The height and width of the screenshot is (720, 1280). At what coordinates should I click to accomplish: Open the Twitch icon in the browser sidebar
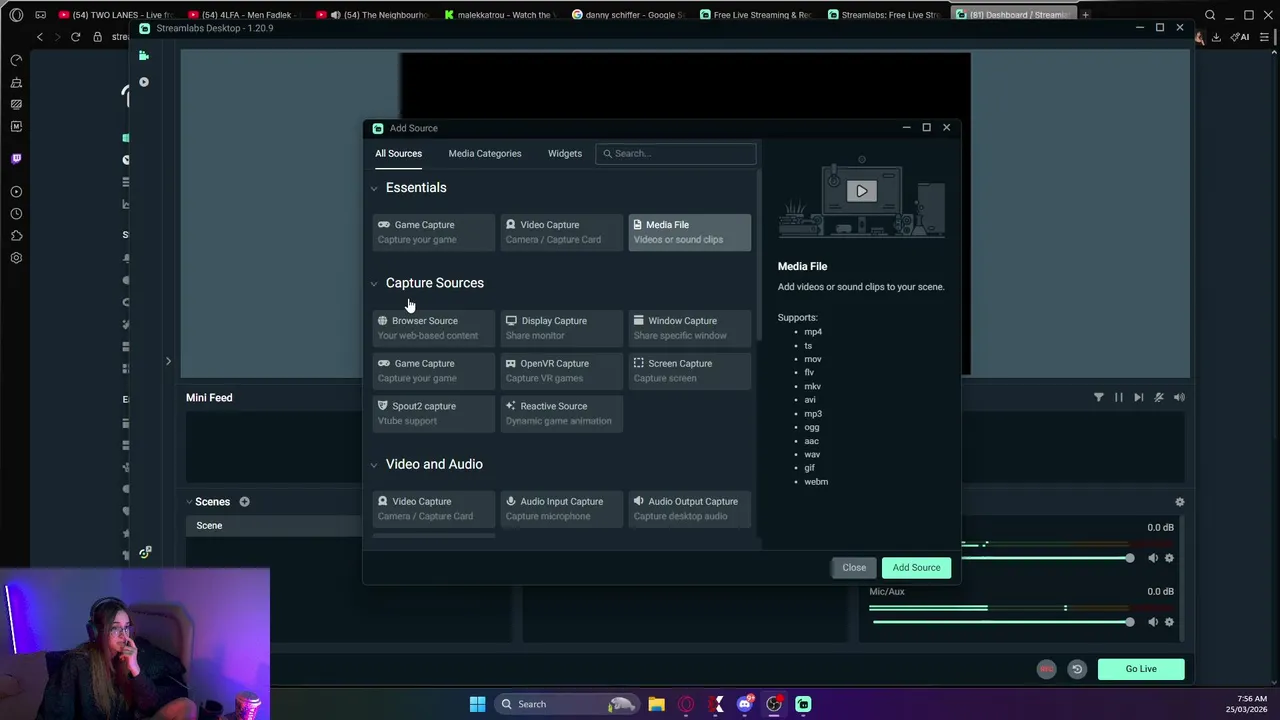[x=16, y=158]
